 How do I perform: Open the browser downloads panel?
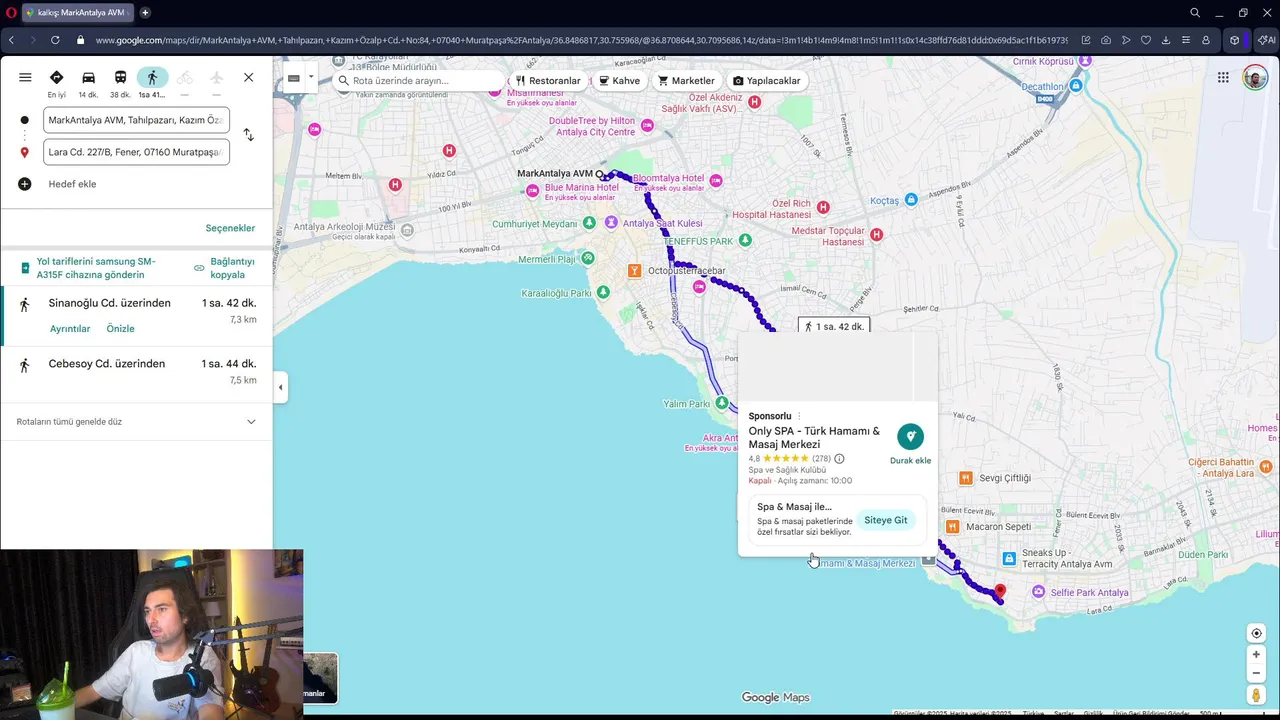1166,40
